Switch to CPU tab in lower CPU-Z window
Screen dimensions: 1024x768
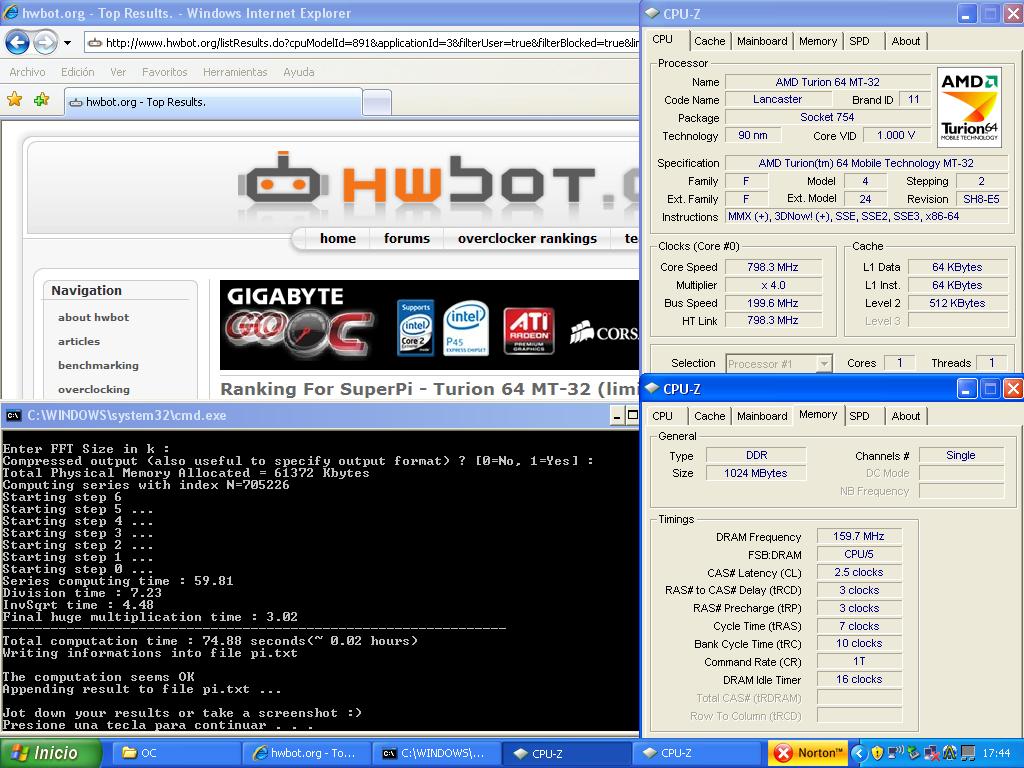pyautogui.click(x=662, y=416)
